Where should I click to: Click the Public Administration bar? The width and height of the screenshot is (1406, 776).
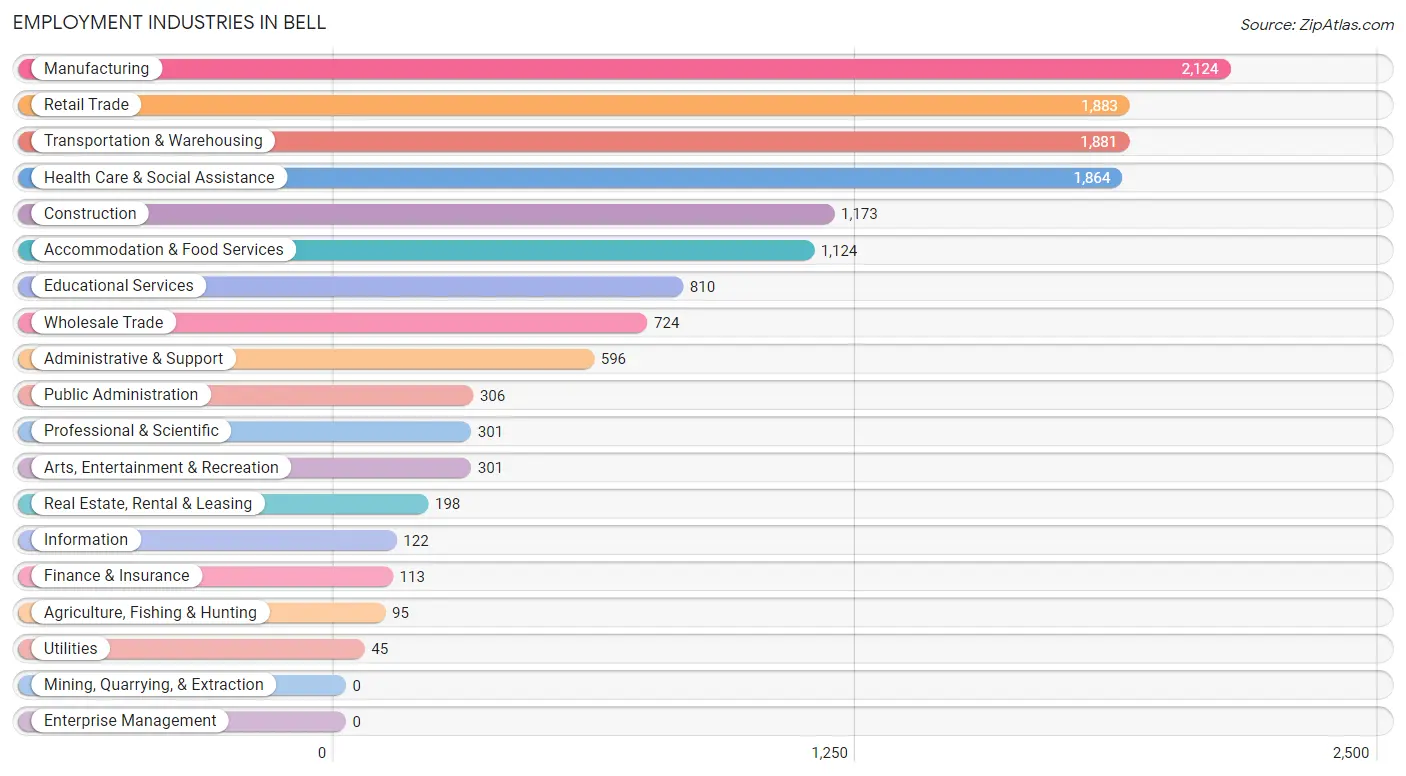coord(245,395)
